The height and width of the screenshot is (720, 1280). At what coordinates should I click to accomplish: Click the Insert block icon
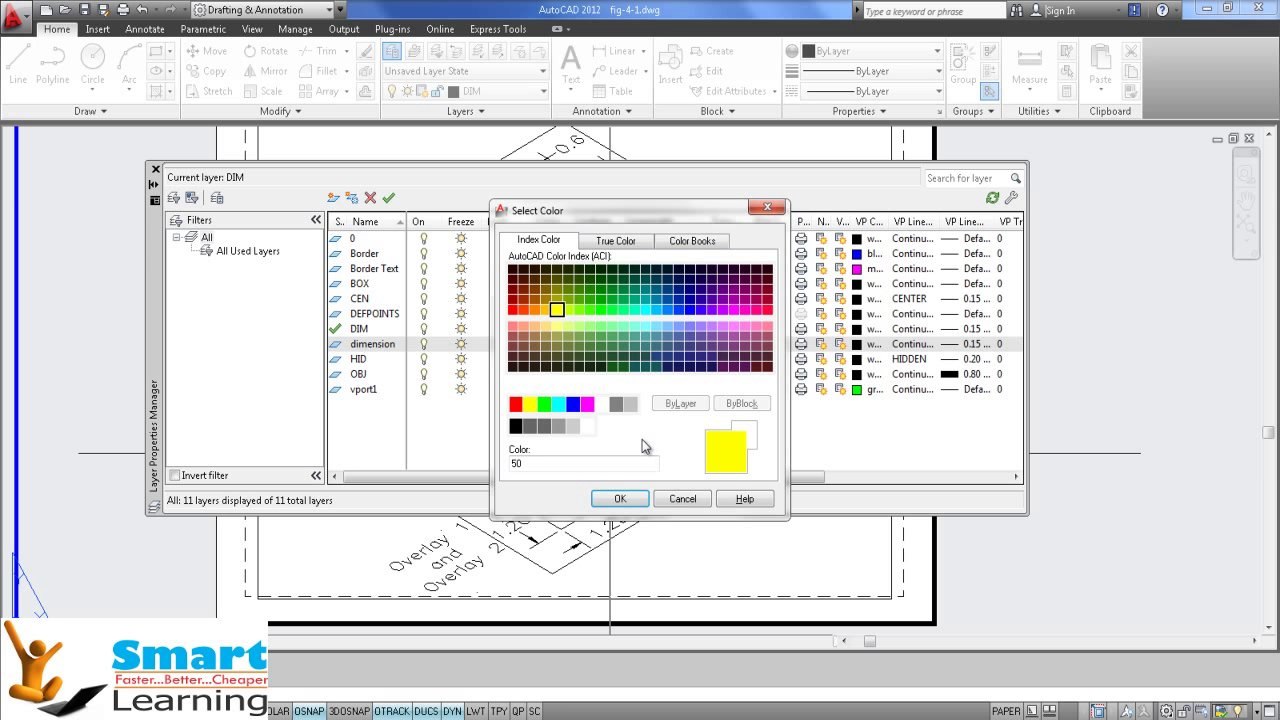point(670,66)
